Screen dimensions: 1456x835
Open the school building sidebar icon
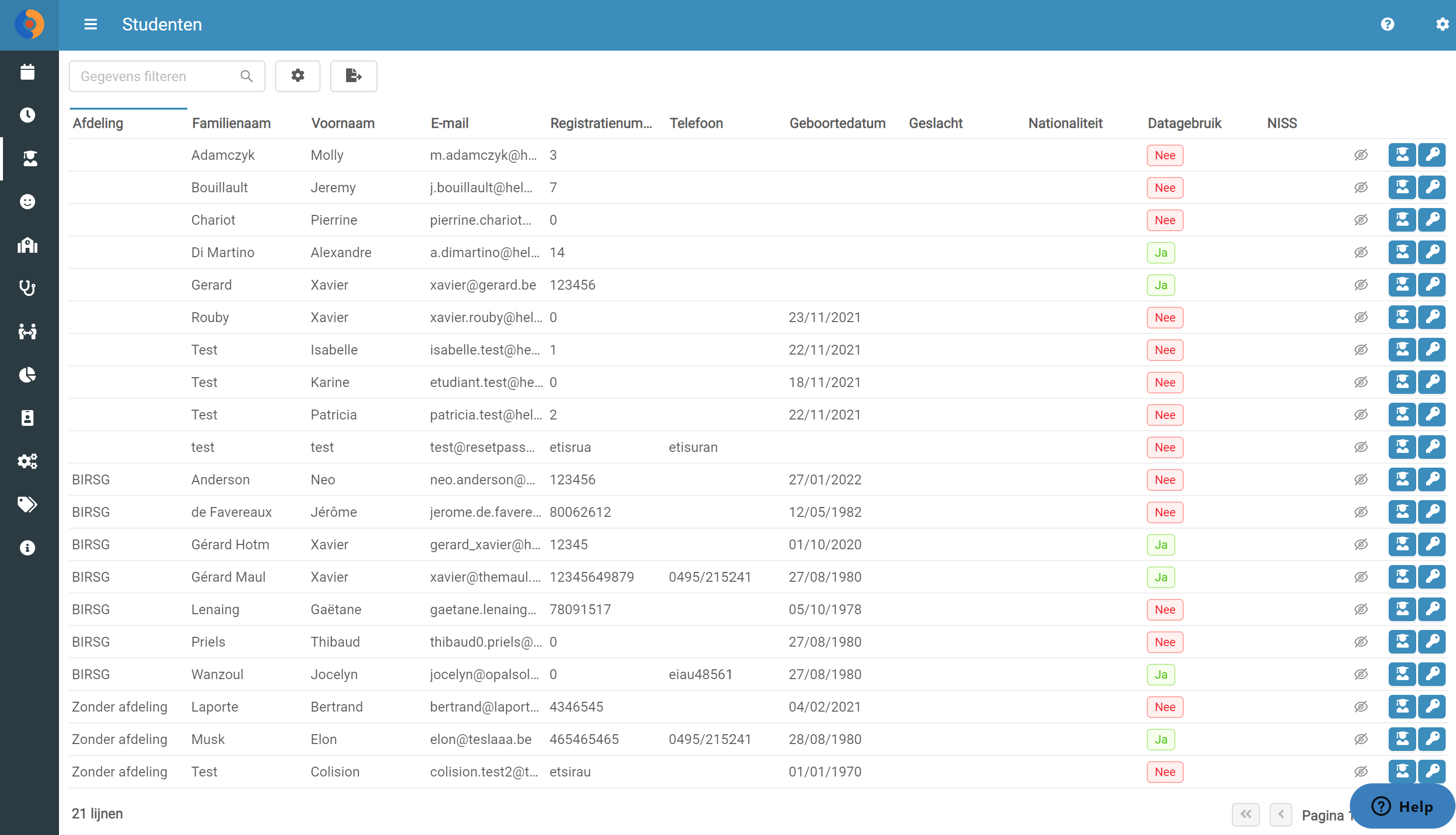click(28, 245)
